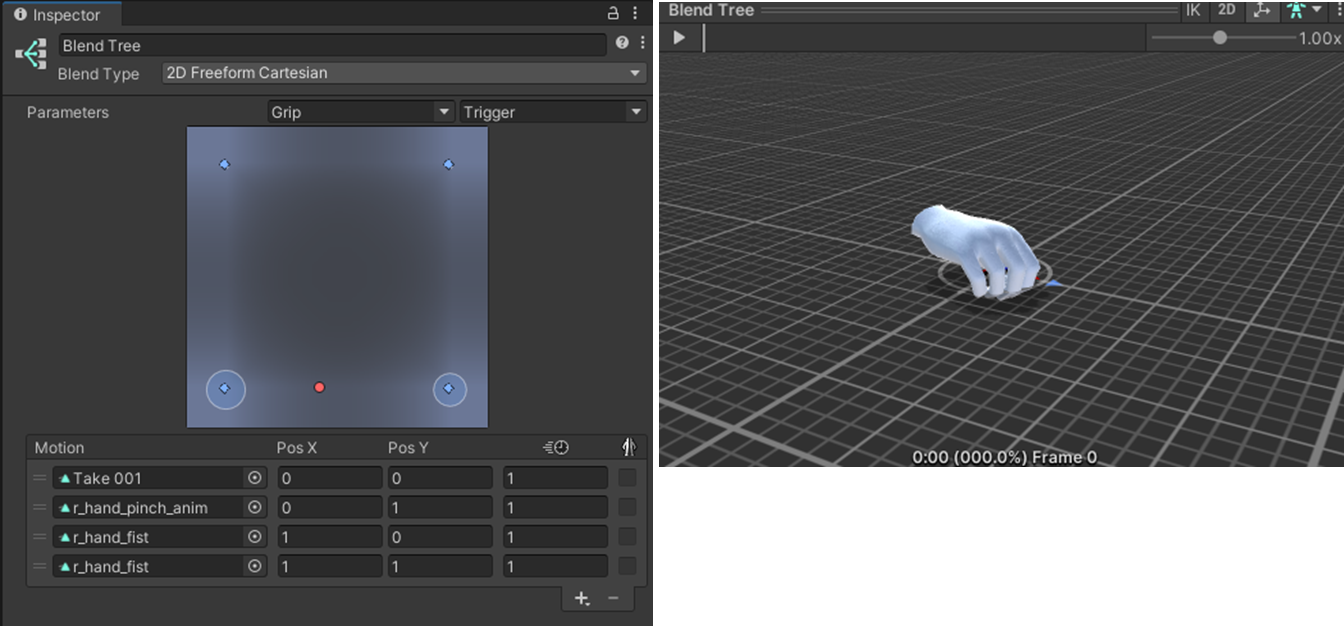
Task: Open the Blend Type dropdown
Action: (404, 73)
